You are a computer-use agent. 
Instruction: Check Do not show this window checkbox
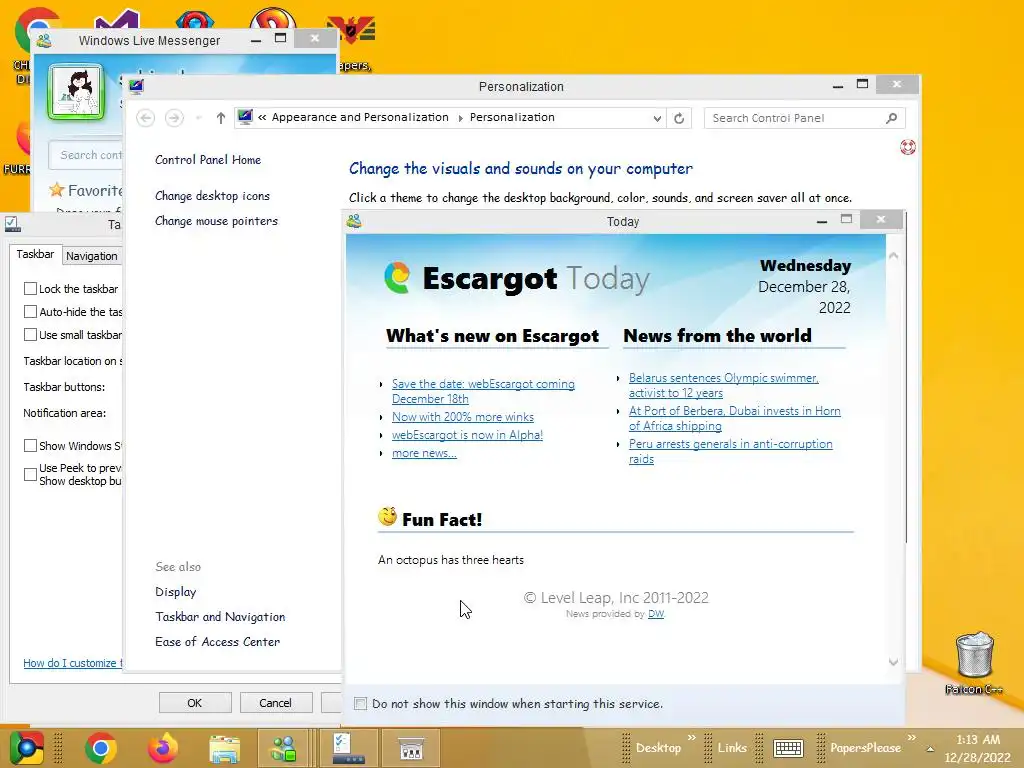[360, 703]
